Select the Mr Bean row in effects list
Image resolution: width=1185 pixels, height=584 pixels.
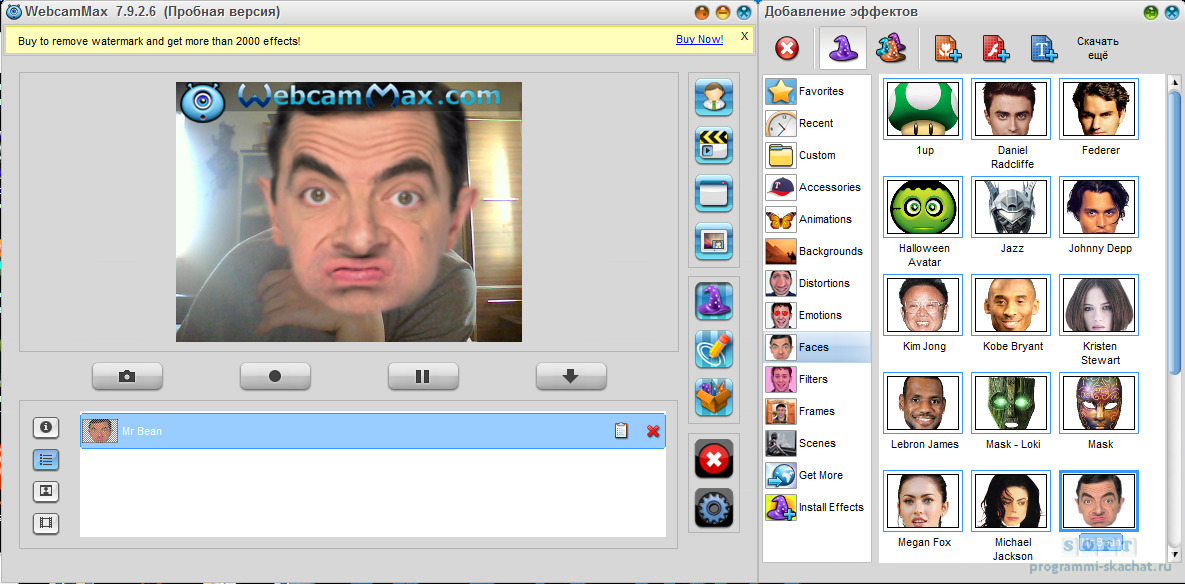[x=373, y=431]
